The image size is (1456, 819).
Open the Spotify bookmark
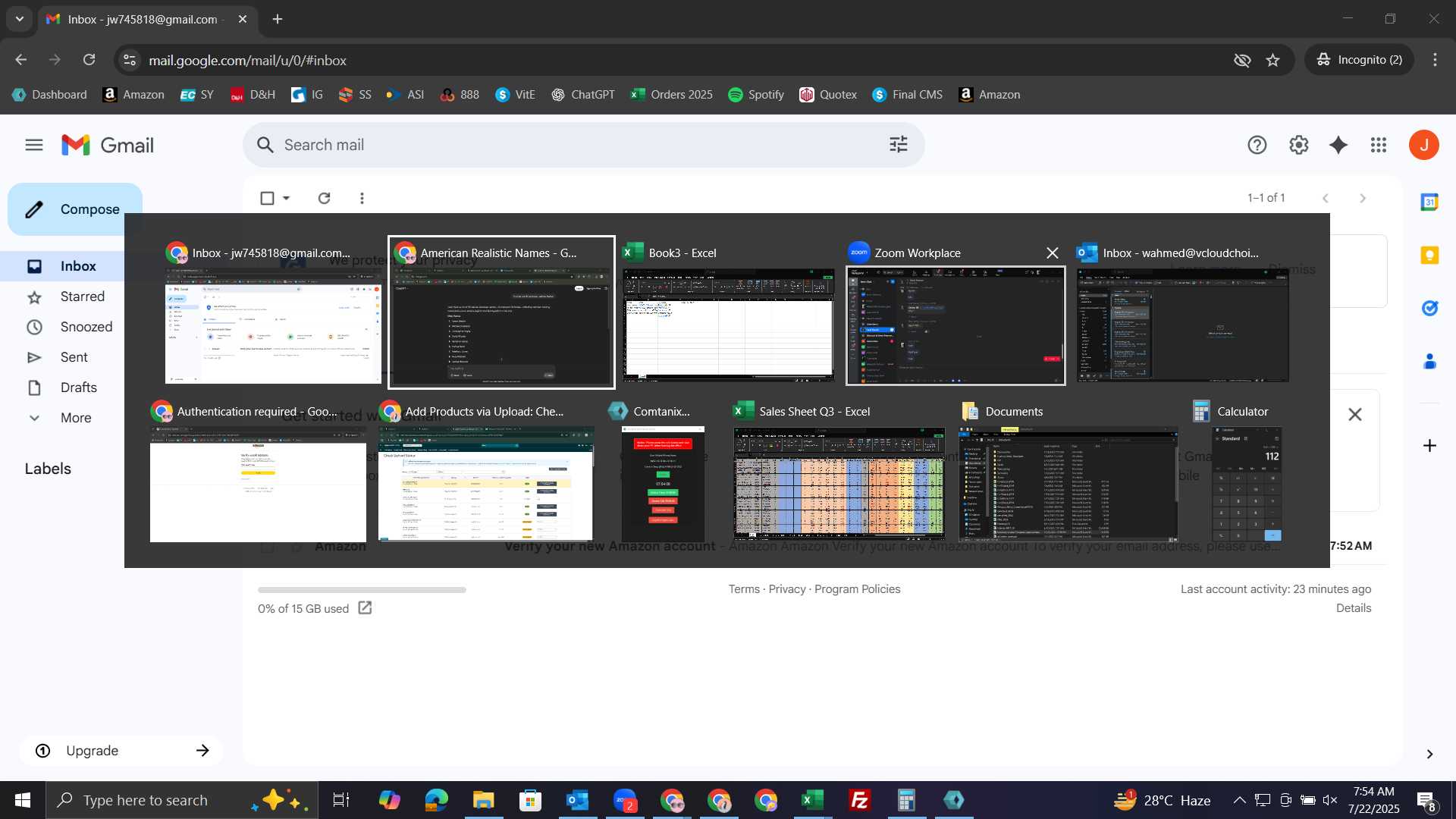click(756, 95)
